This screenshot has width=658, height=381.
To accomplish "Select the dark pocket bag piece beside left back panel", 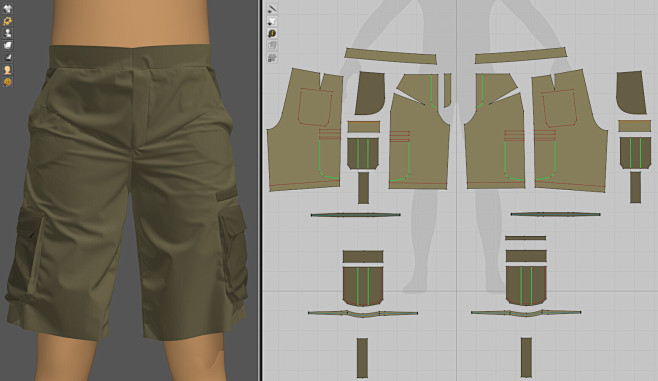I will tap(370, 93).
